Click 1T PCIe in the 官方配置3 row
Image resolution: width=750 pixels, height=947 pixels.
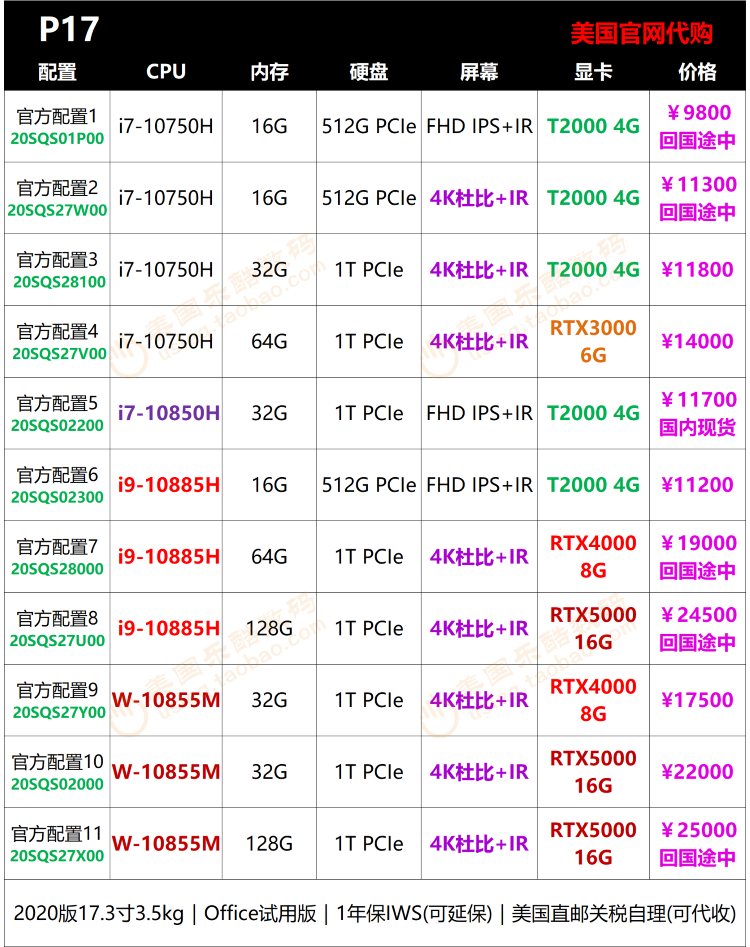pyautogui.click(x=369, y=270)
